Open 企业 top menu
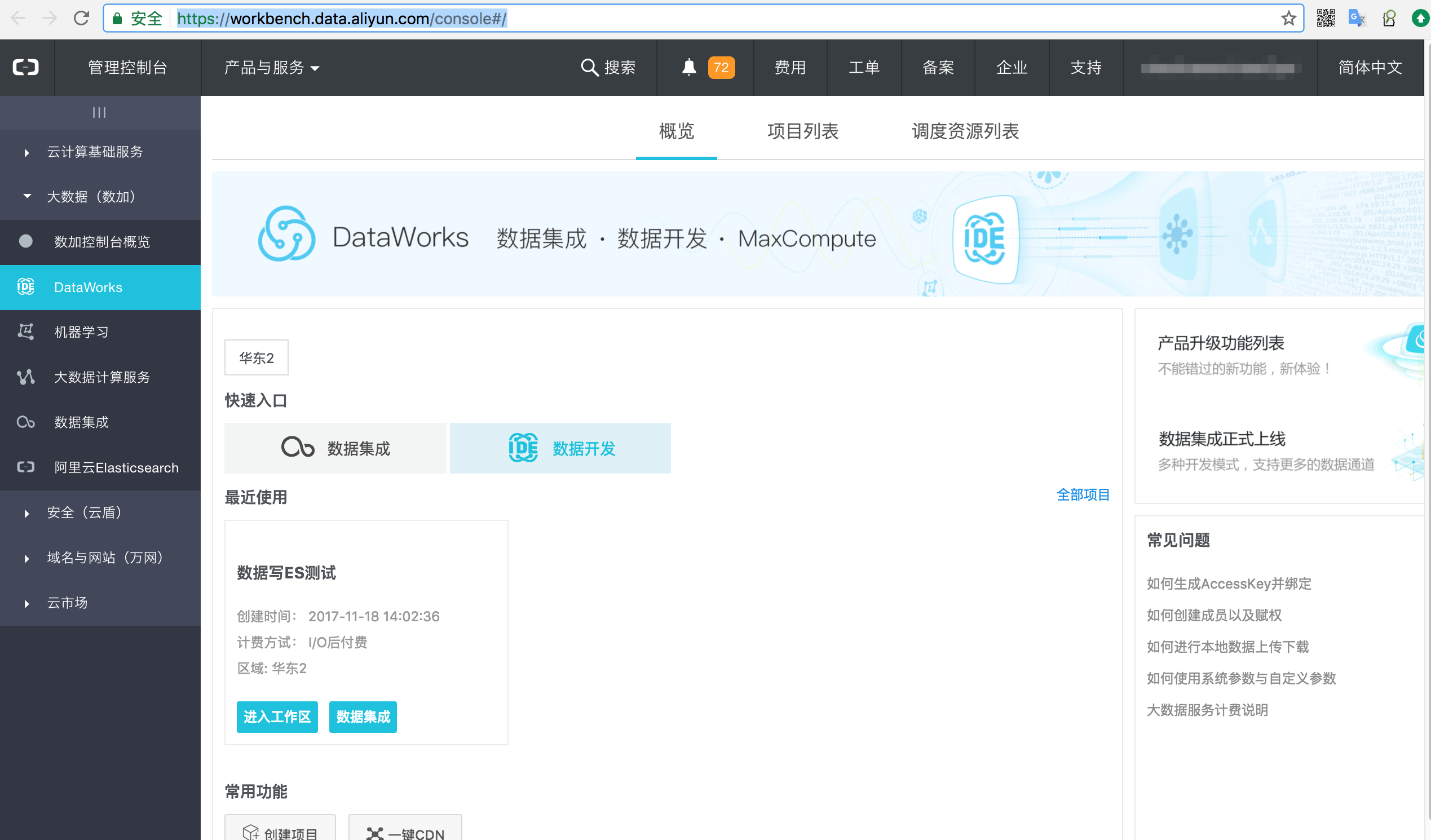Viewport: 1431px width, 840px height. point(1012,68)
